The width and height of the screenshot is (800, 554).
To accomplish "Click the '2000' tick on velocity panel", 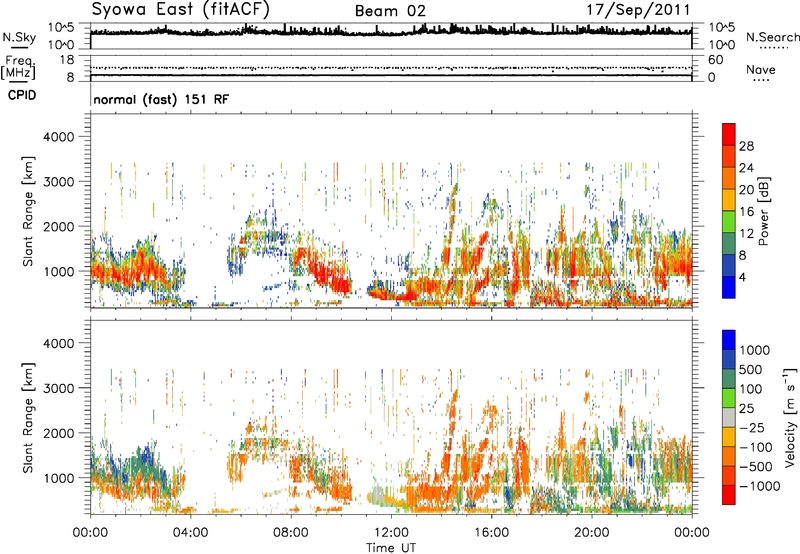I will click(x=58, y=433).
